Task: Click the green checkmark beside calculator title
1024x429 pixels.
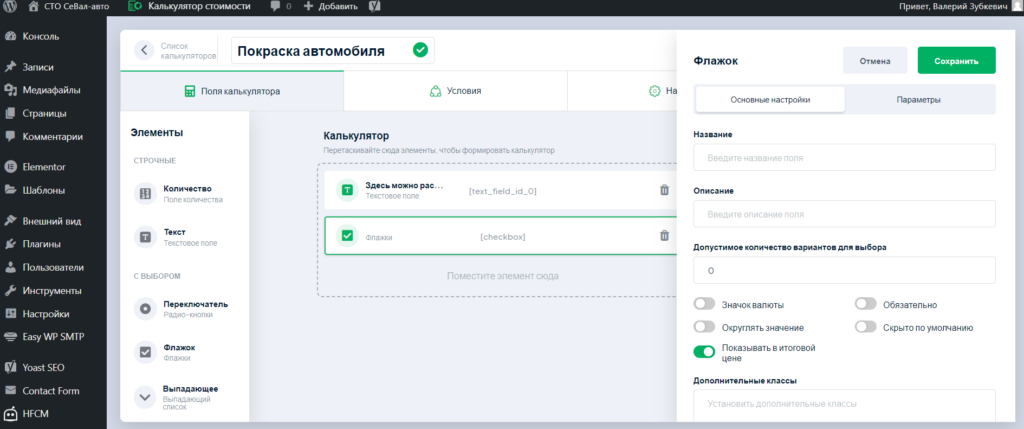Action: (421, 50)
